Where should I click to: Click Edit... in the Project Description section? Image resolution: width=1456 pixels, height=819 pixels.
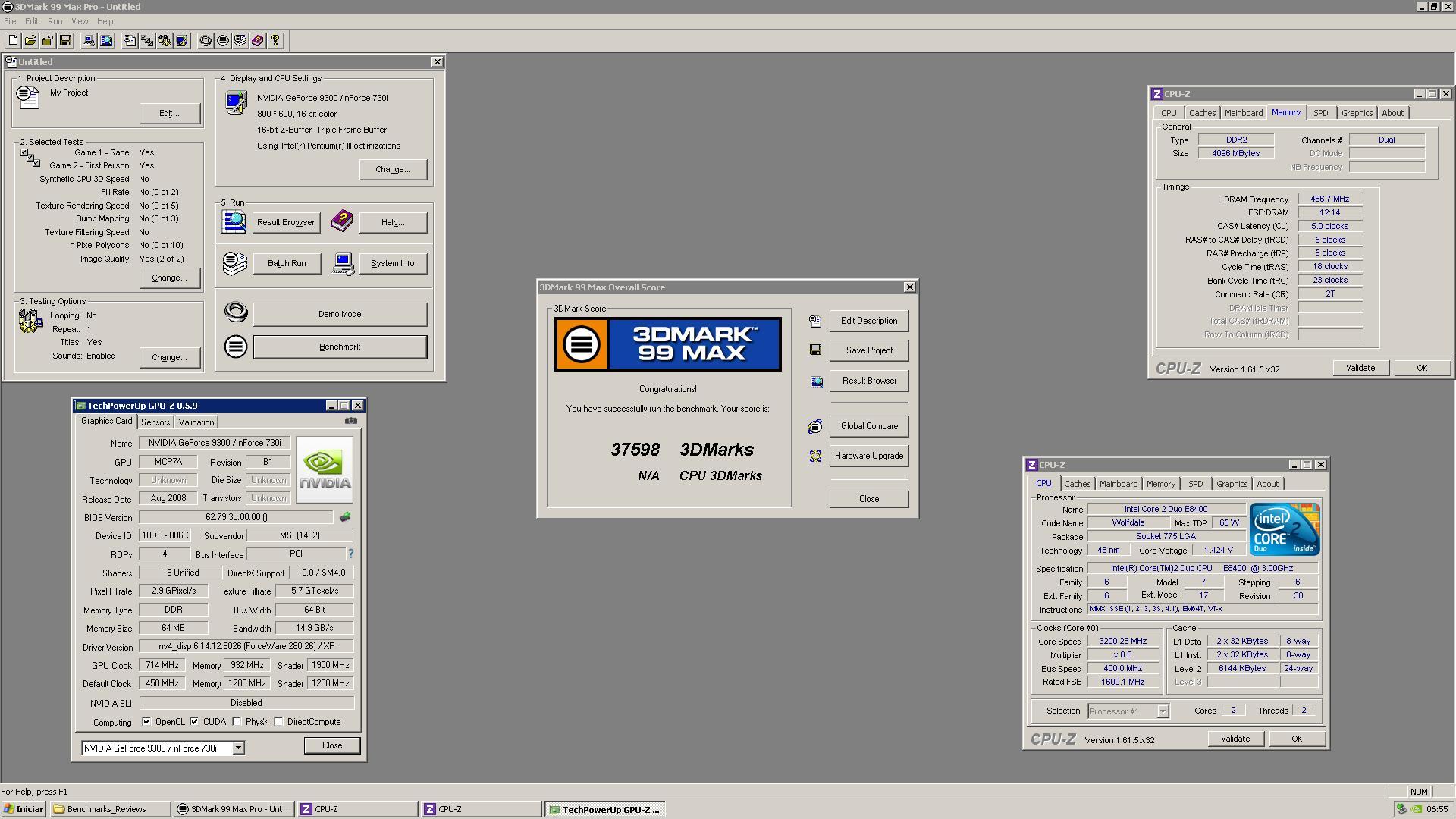point(170,114)
